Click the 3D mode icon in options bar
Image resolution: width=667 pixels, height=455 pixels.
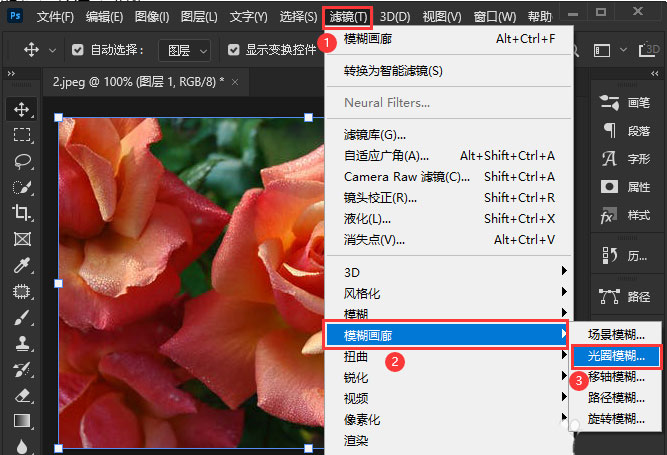coord(650,50)
